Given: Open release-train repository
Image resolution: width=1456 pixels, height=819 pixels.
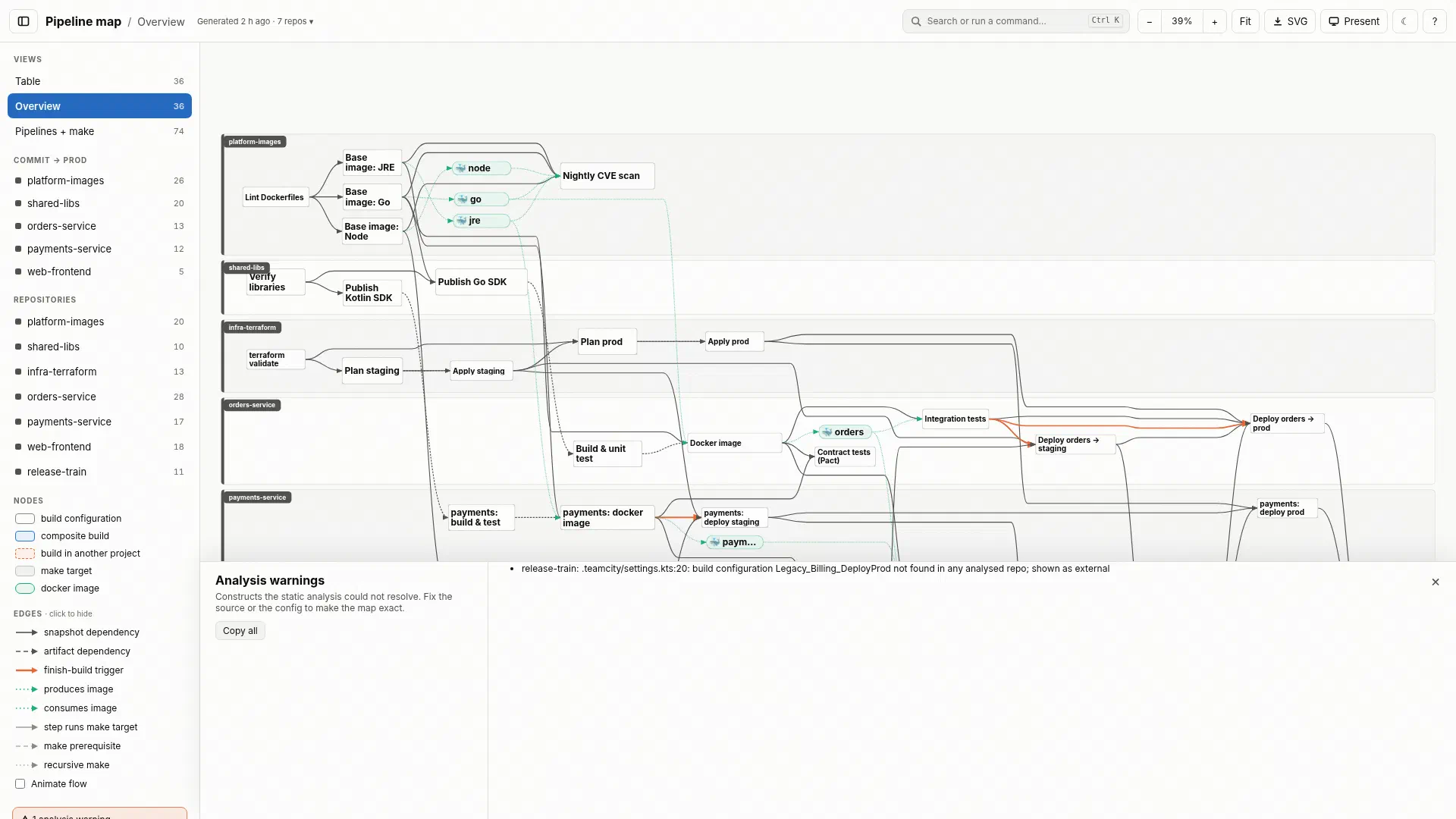Looking at the screenshot, I should [x=99, y=472].
